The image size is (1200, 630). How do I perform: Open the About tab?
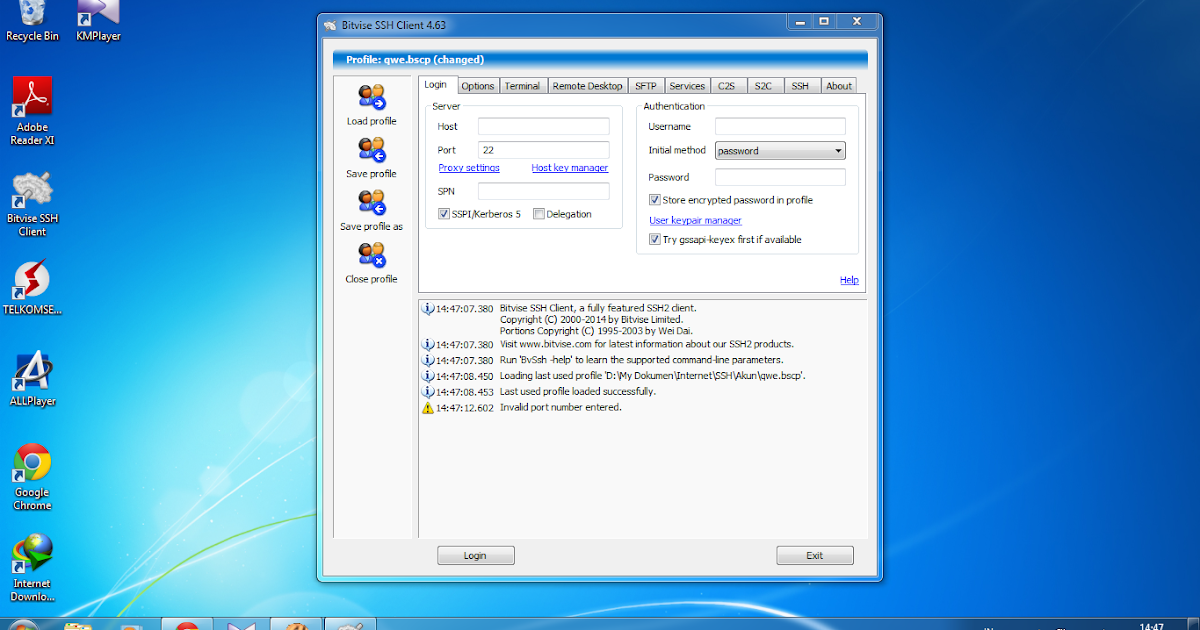point(839,86)
